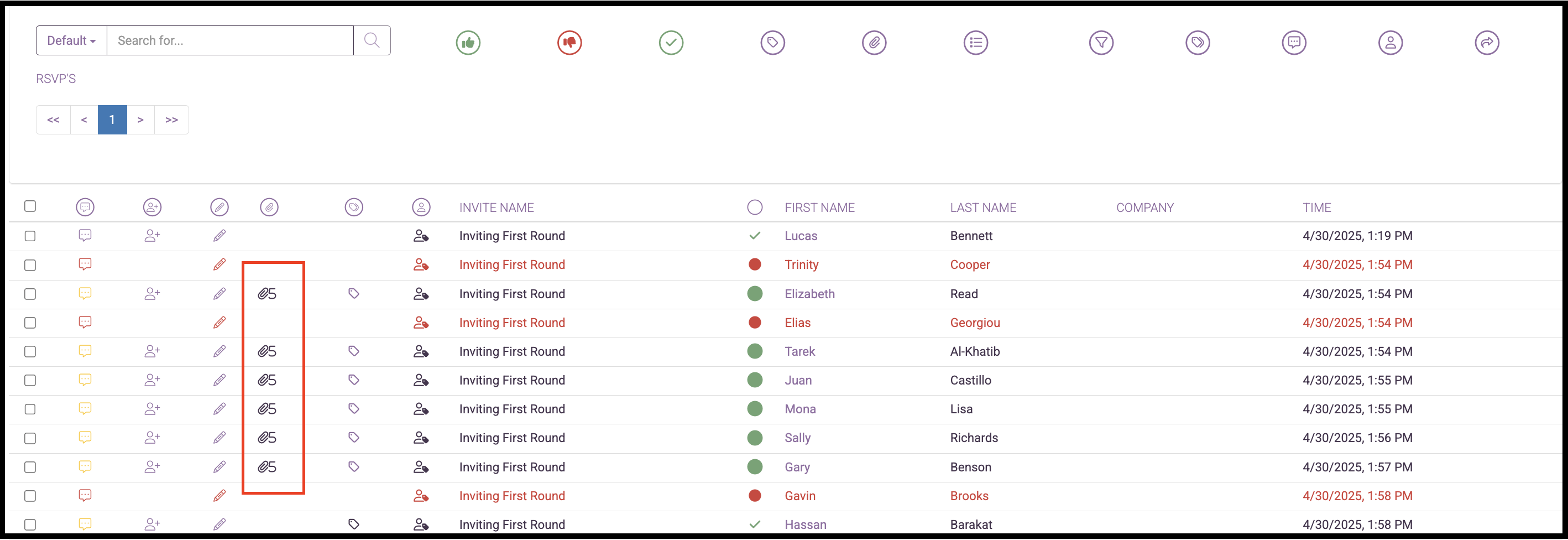Click the person-tag icon on Gavin Brooks's row
The width and height of the screenshot is (1568, 540).
click(421, 496)
